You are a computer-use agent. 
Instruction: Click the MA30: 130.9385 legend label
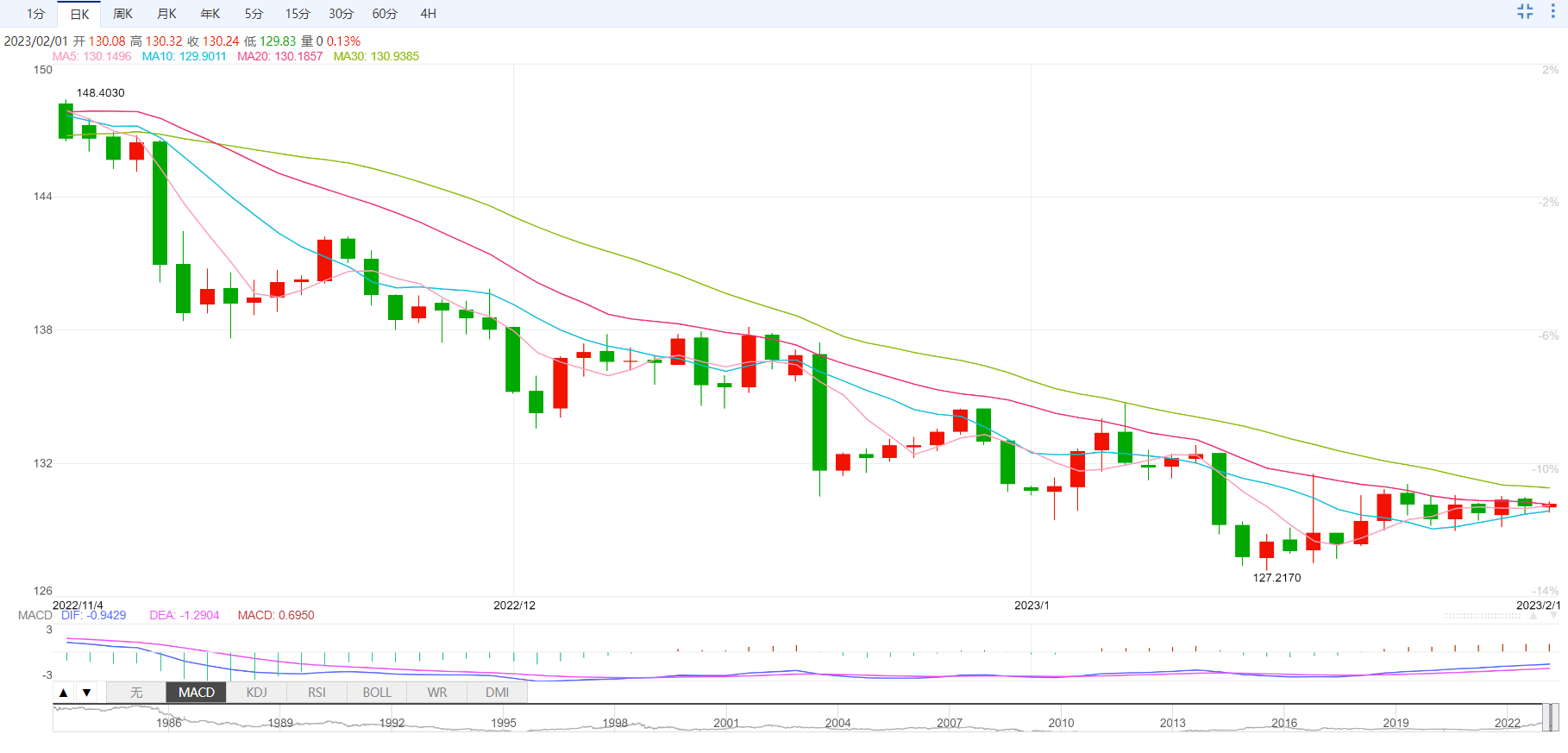[376, 56]
